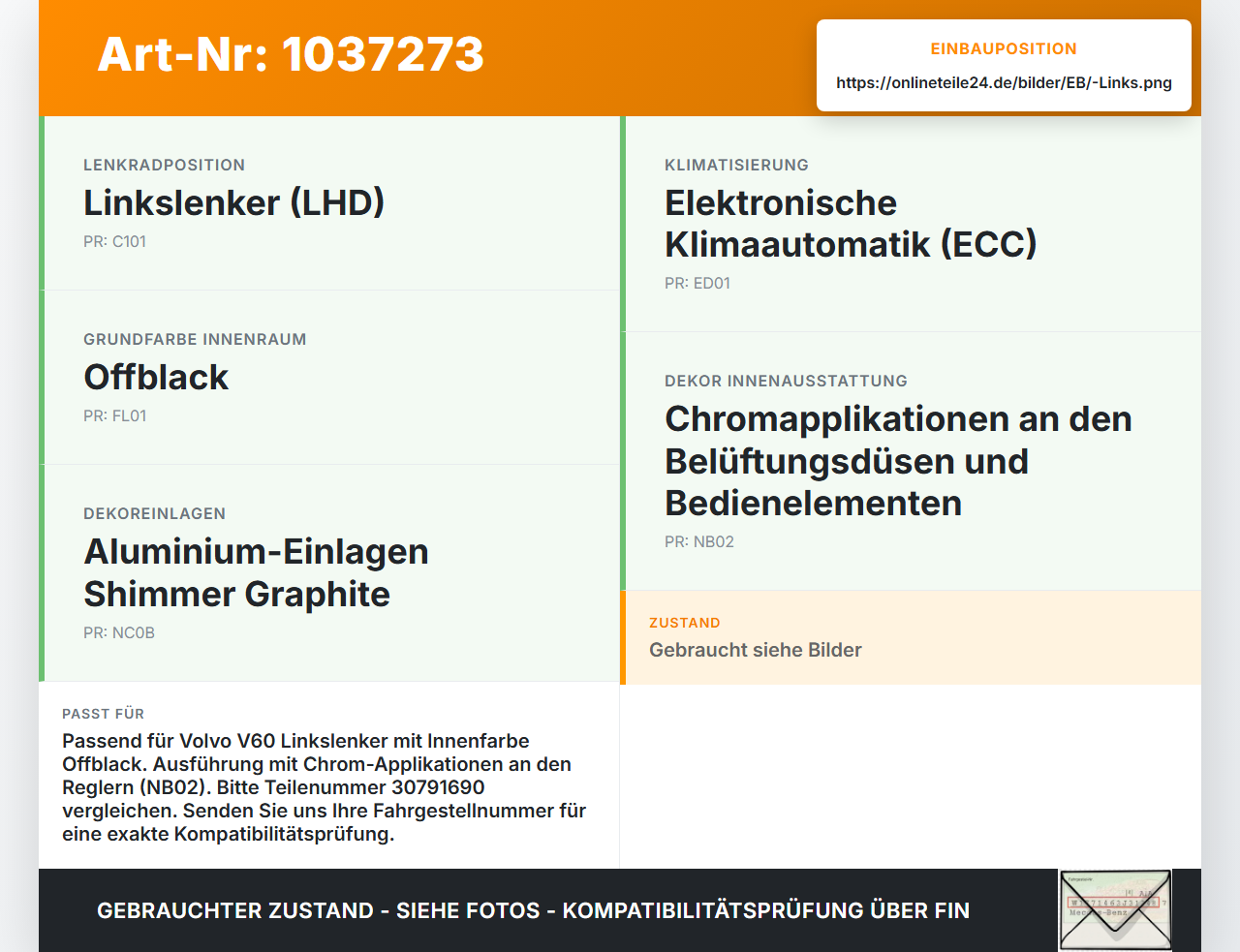
Task: Click the Gebrauchter Zustand footer banner text
Action: click(533, 910)
